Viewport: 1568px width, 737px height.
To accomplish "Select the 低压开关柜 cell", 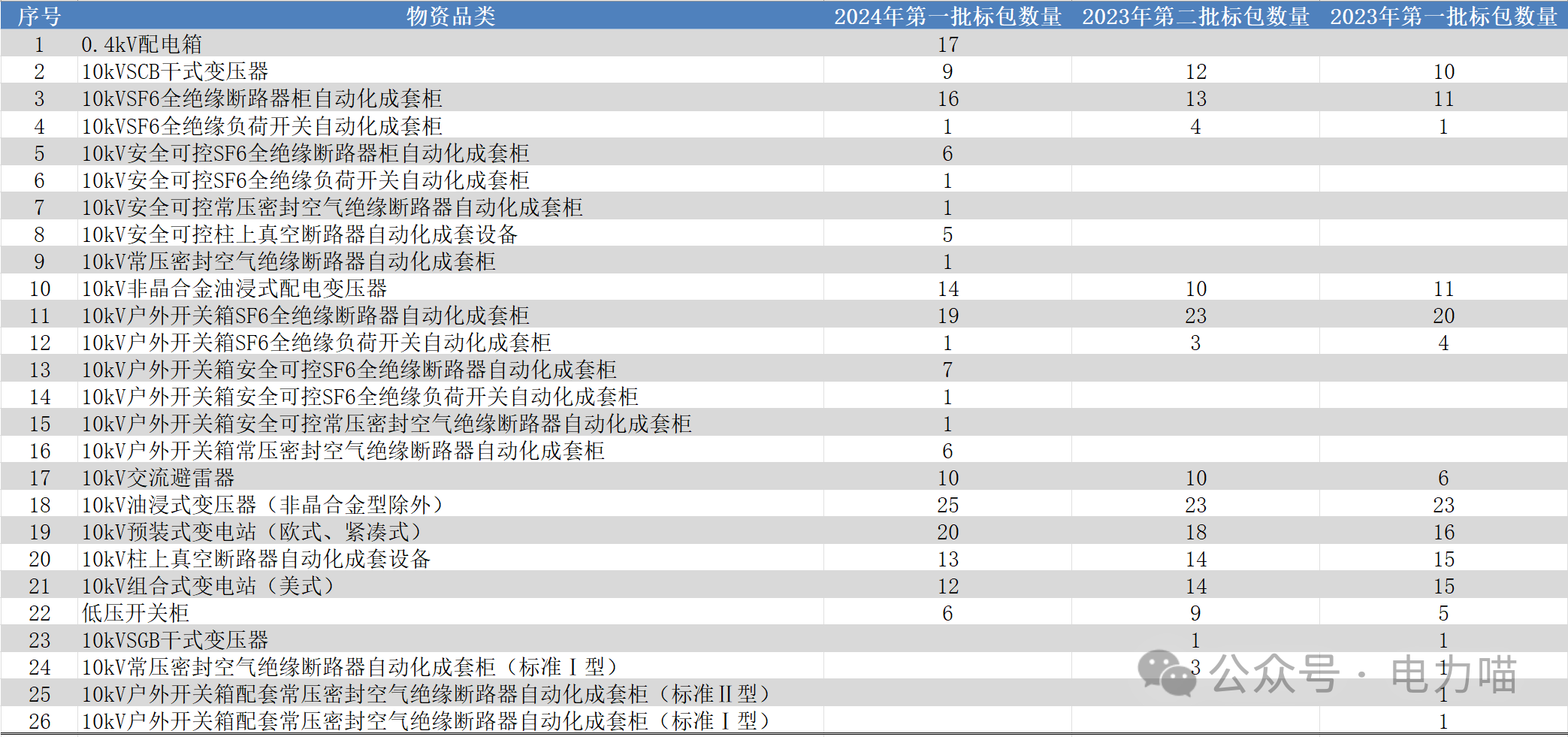I will pyautogui.click(x=135, y=613).
